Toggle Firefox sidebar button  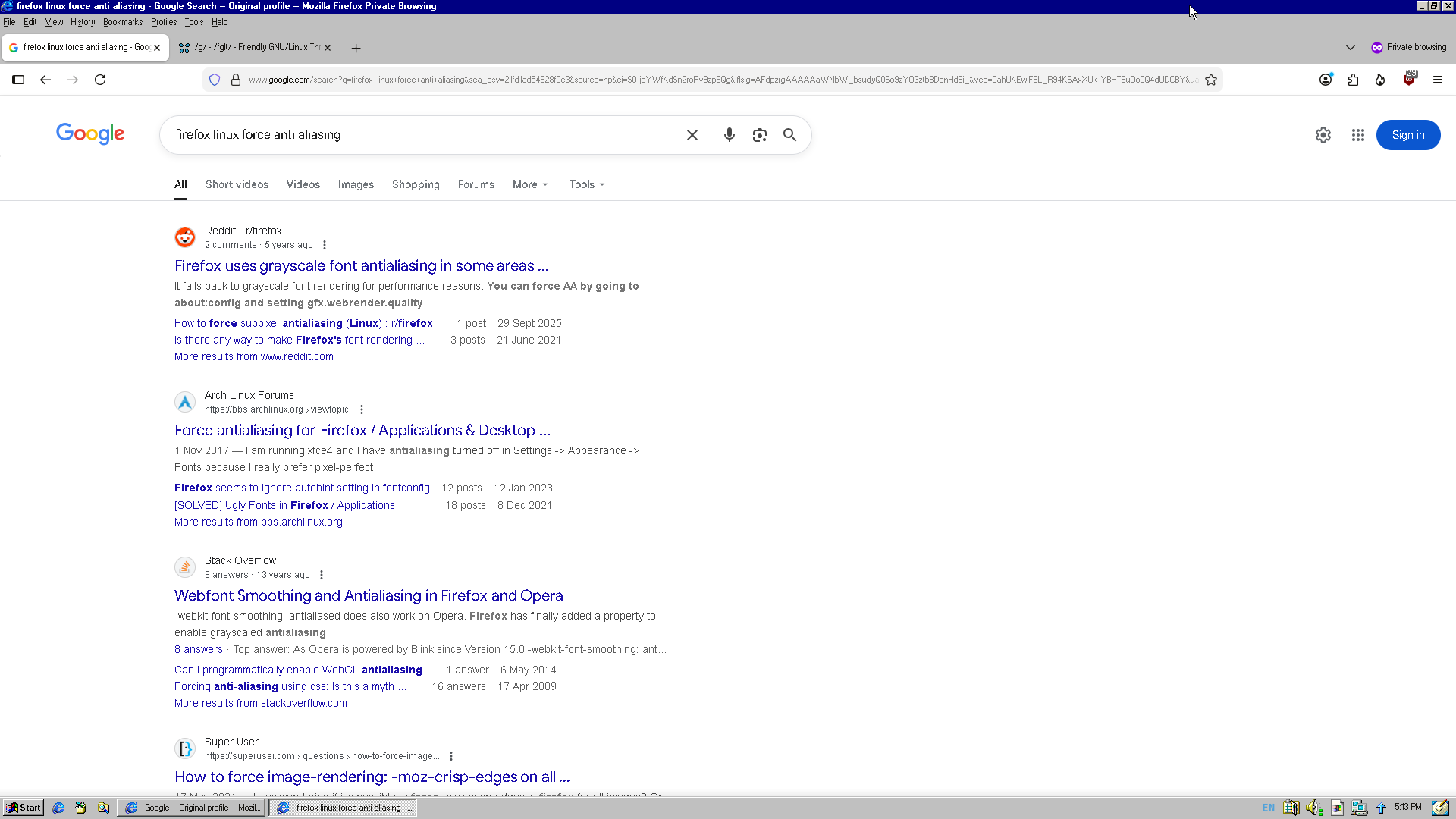click(18, 80)
